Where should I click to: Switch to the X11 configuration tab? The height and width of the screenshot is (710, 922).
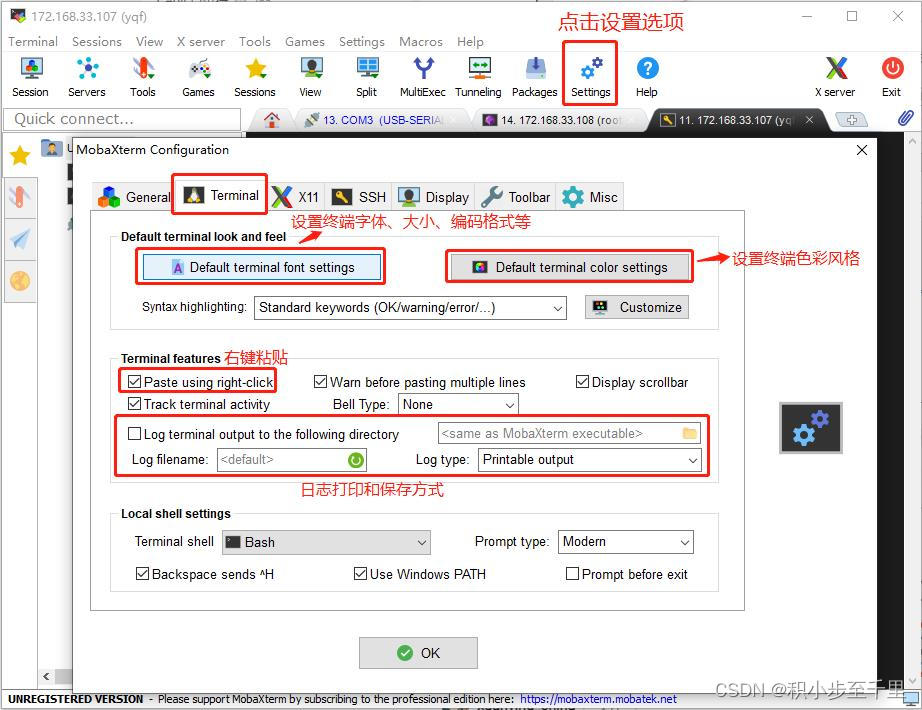[296, 197]
